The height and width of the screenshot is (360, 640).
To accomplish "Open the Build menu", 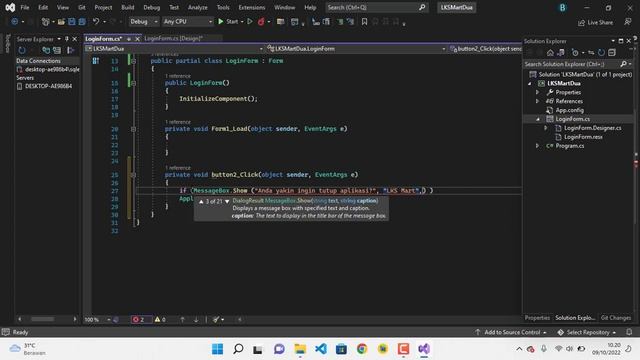I will tap(128, 7).
